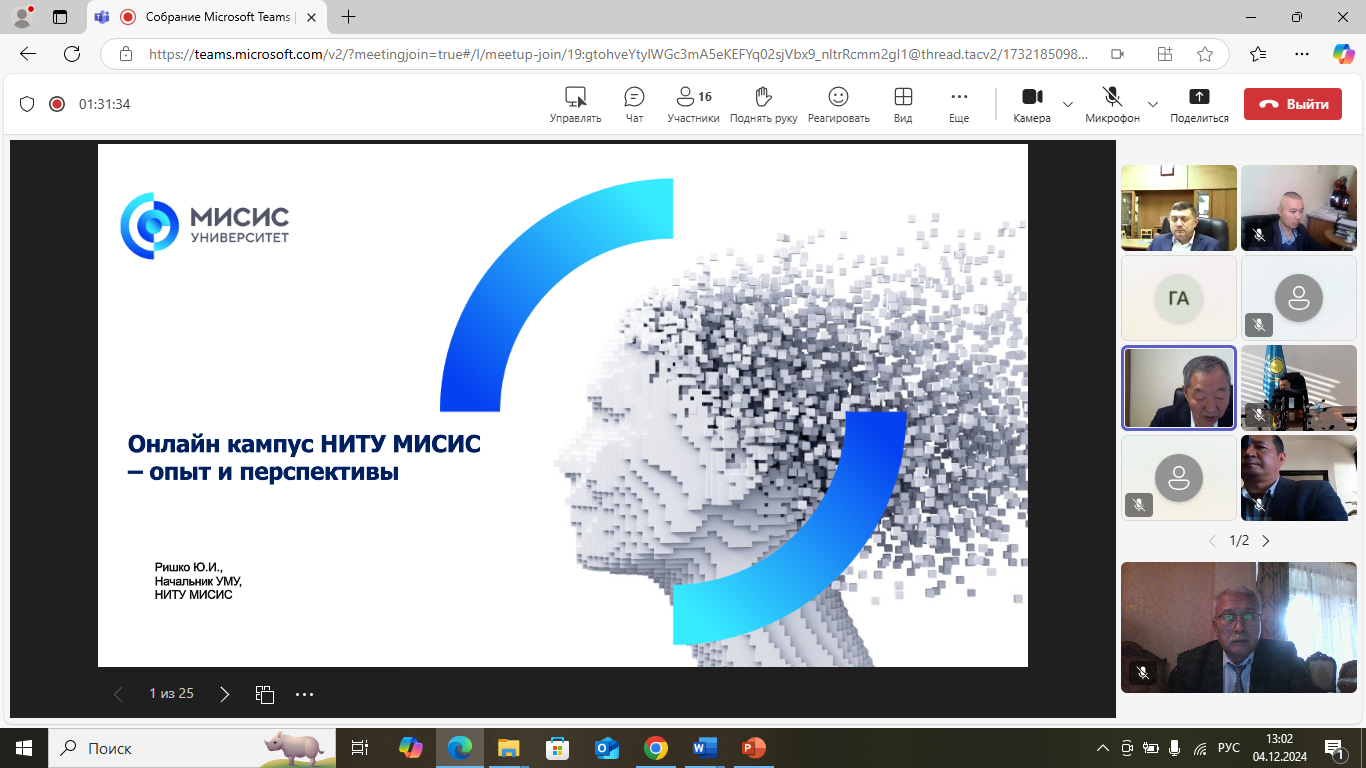1366x768 pixels.
Task: Open more slide options ellipsis
Action: pos(305,694)
